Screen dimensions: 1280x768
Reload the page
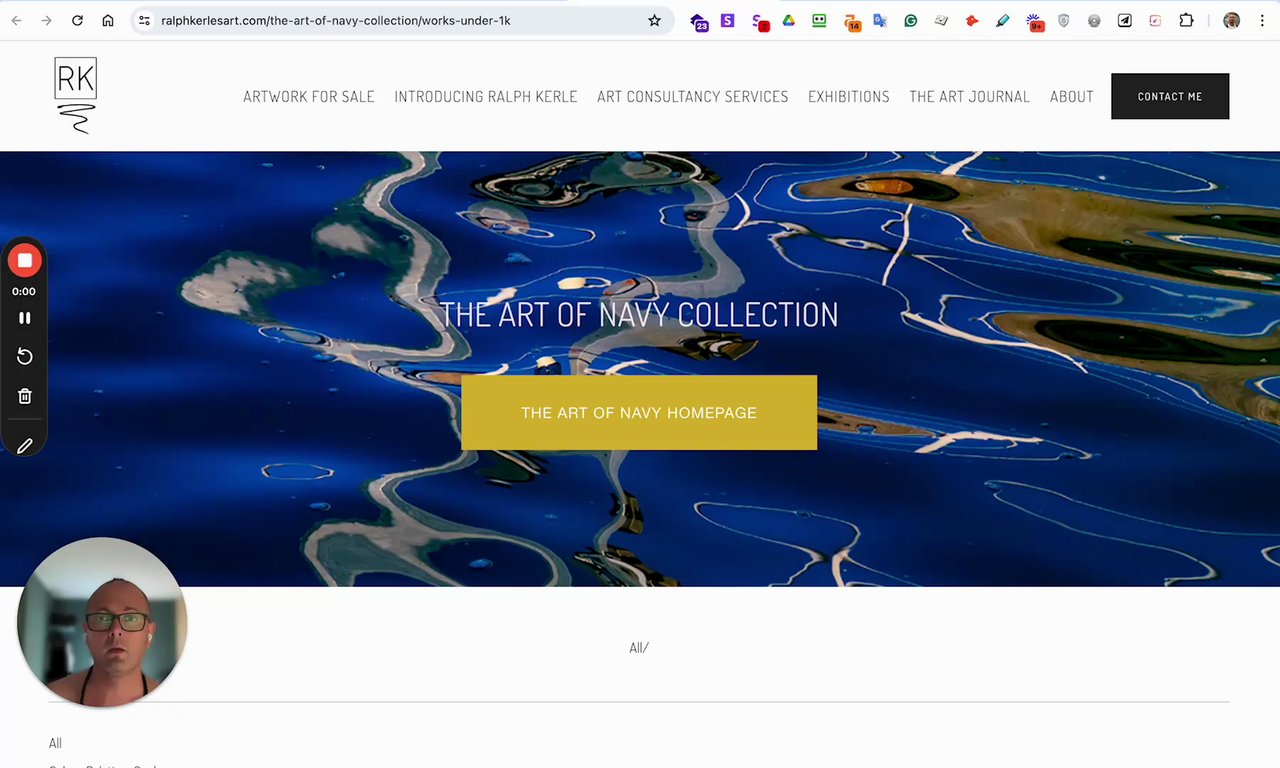tap(77, 20)
